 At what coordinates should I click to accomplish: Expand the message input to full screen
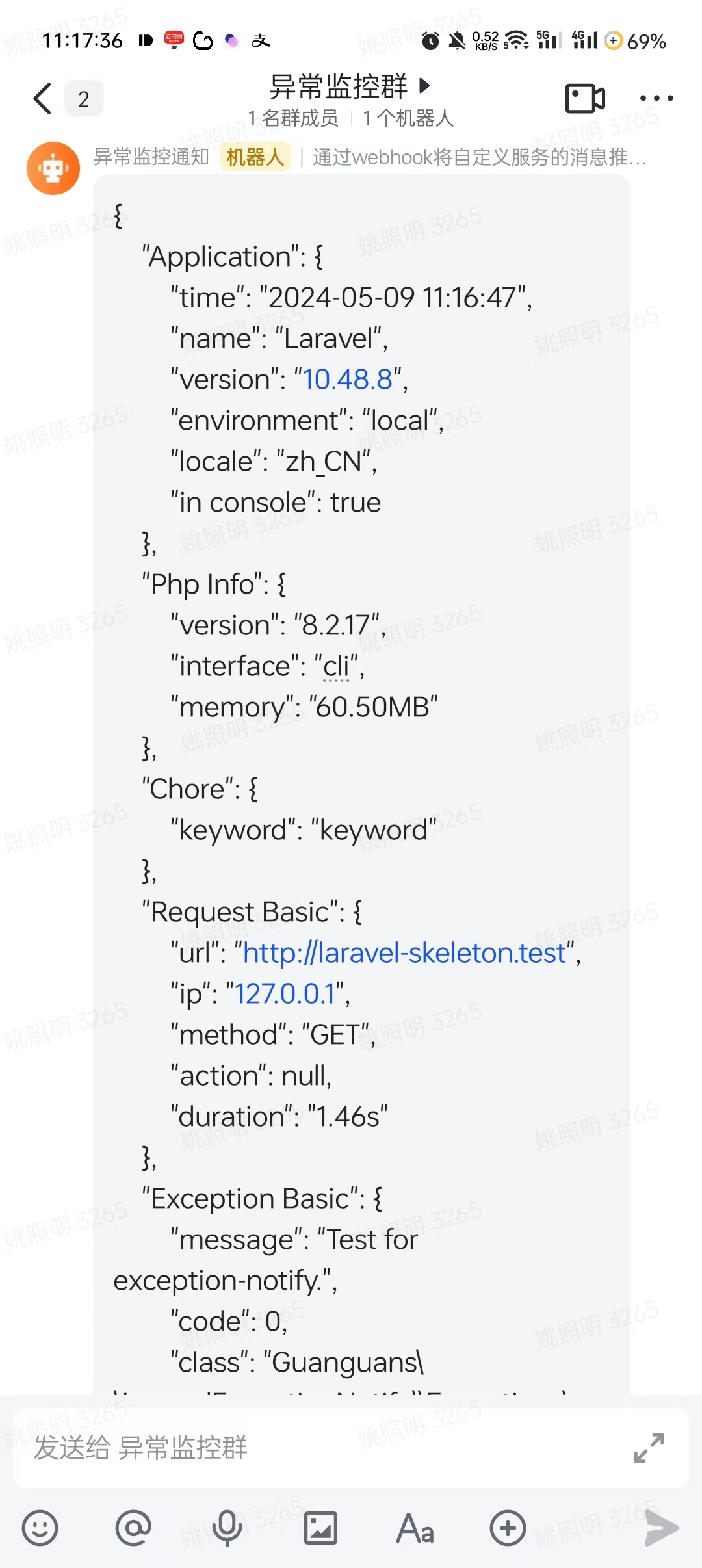[x=649, y=1448]
